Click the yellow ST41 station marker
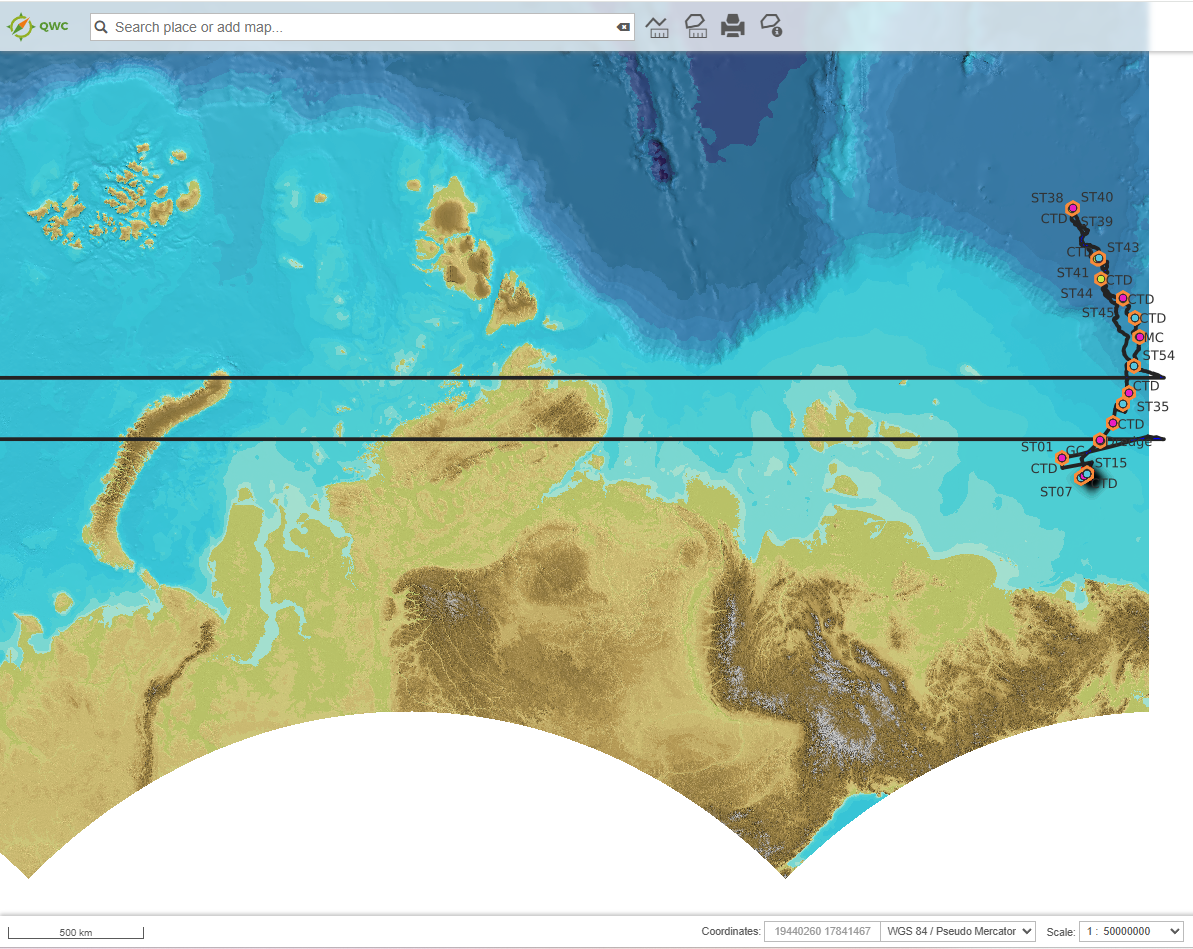1193x949 pixels. (1101, 279)
